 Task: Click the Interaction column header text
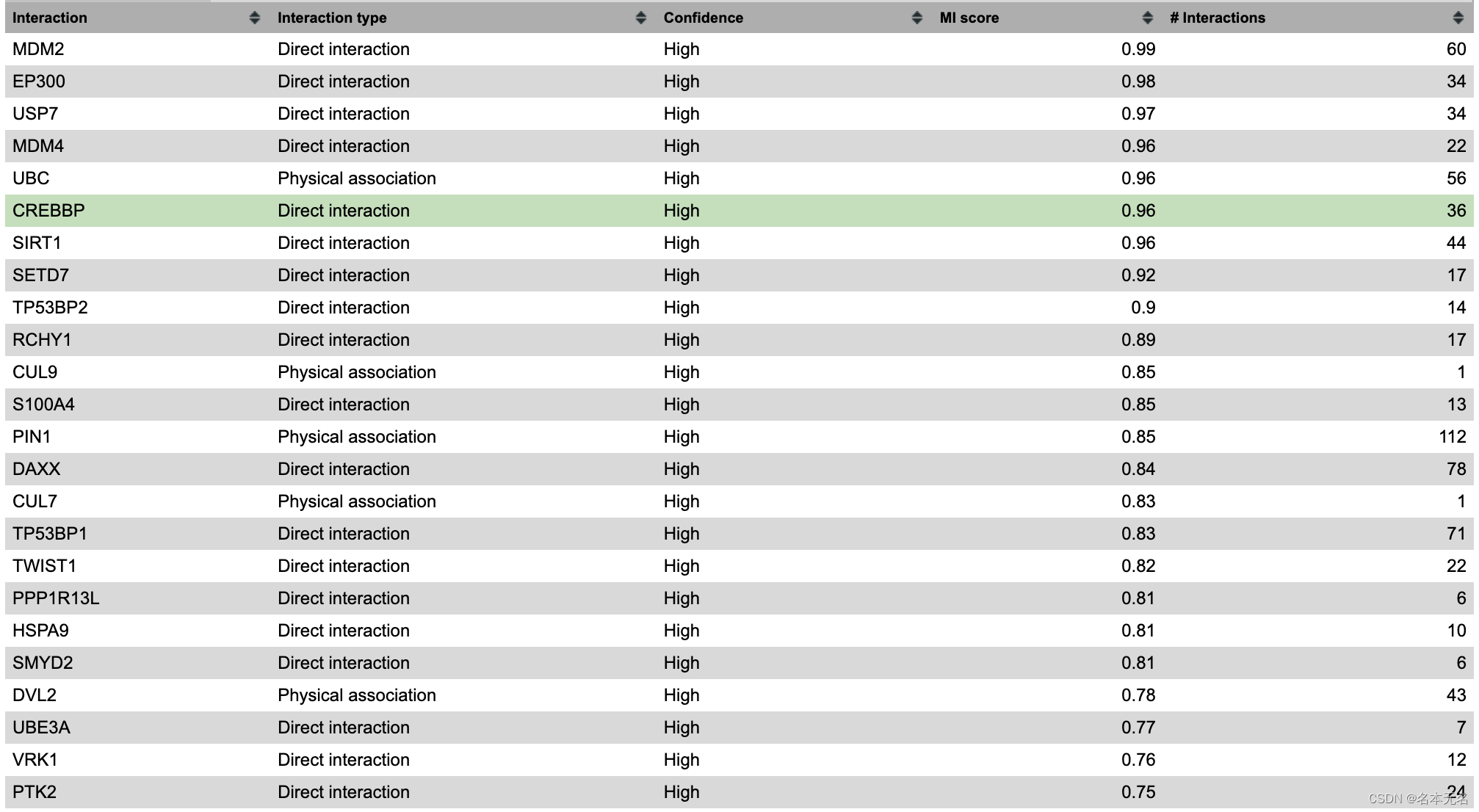click(50, 18)
